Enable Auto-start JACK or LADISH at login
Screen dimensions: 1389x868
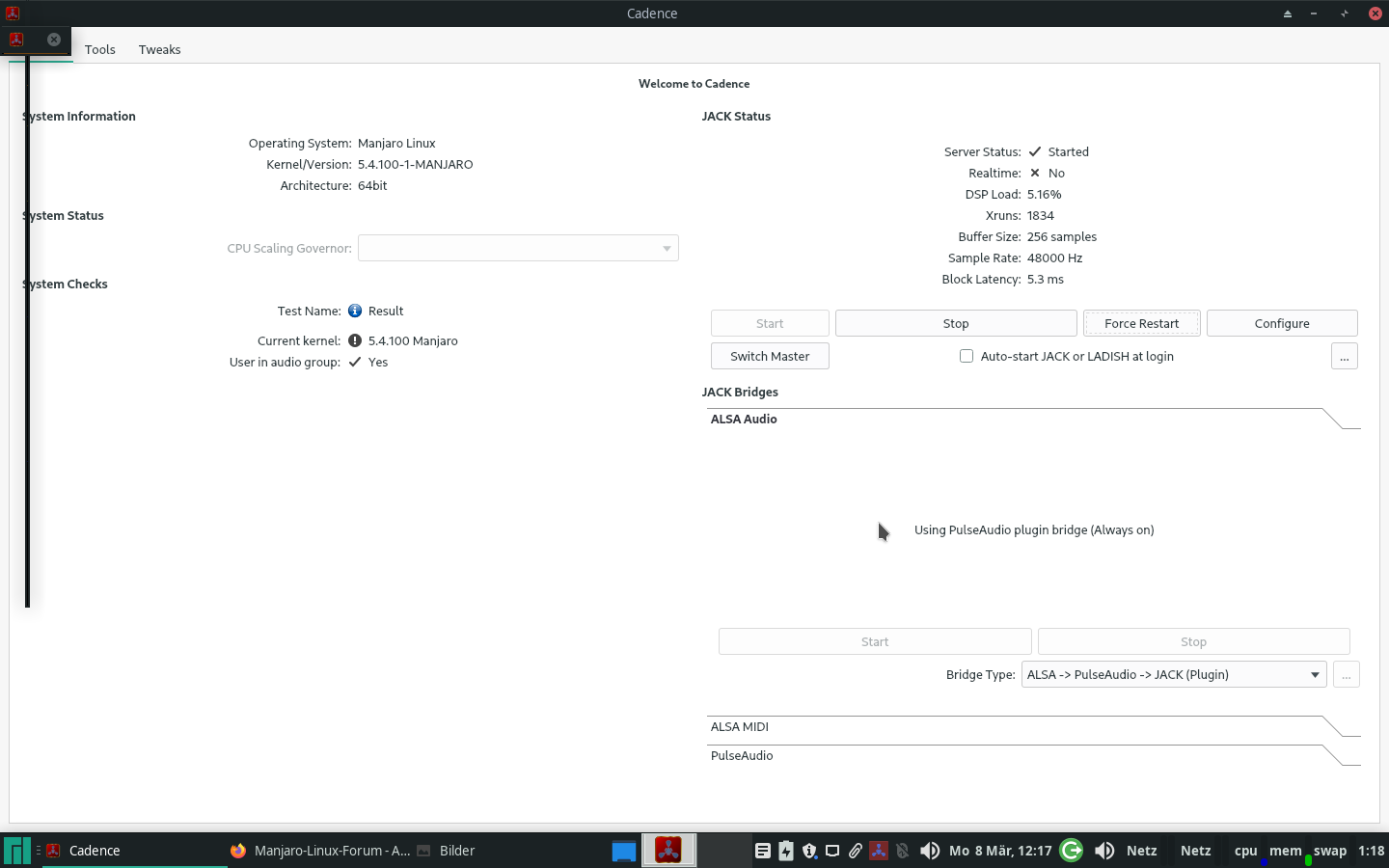click(967, 357)
